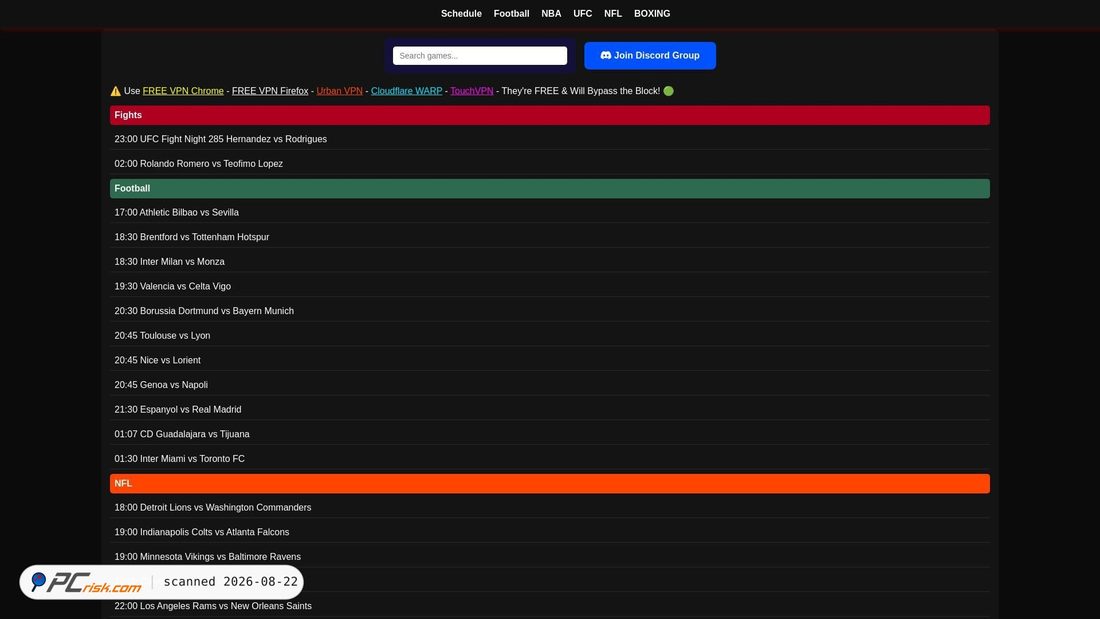Screen dimensions: 1100x619
Task: Click the Join Discord Group button
Action: tap(650, 55)
